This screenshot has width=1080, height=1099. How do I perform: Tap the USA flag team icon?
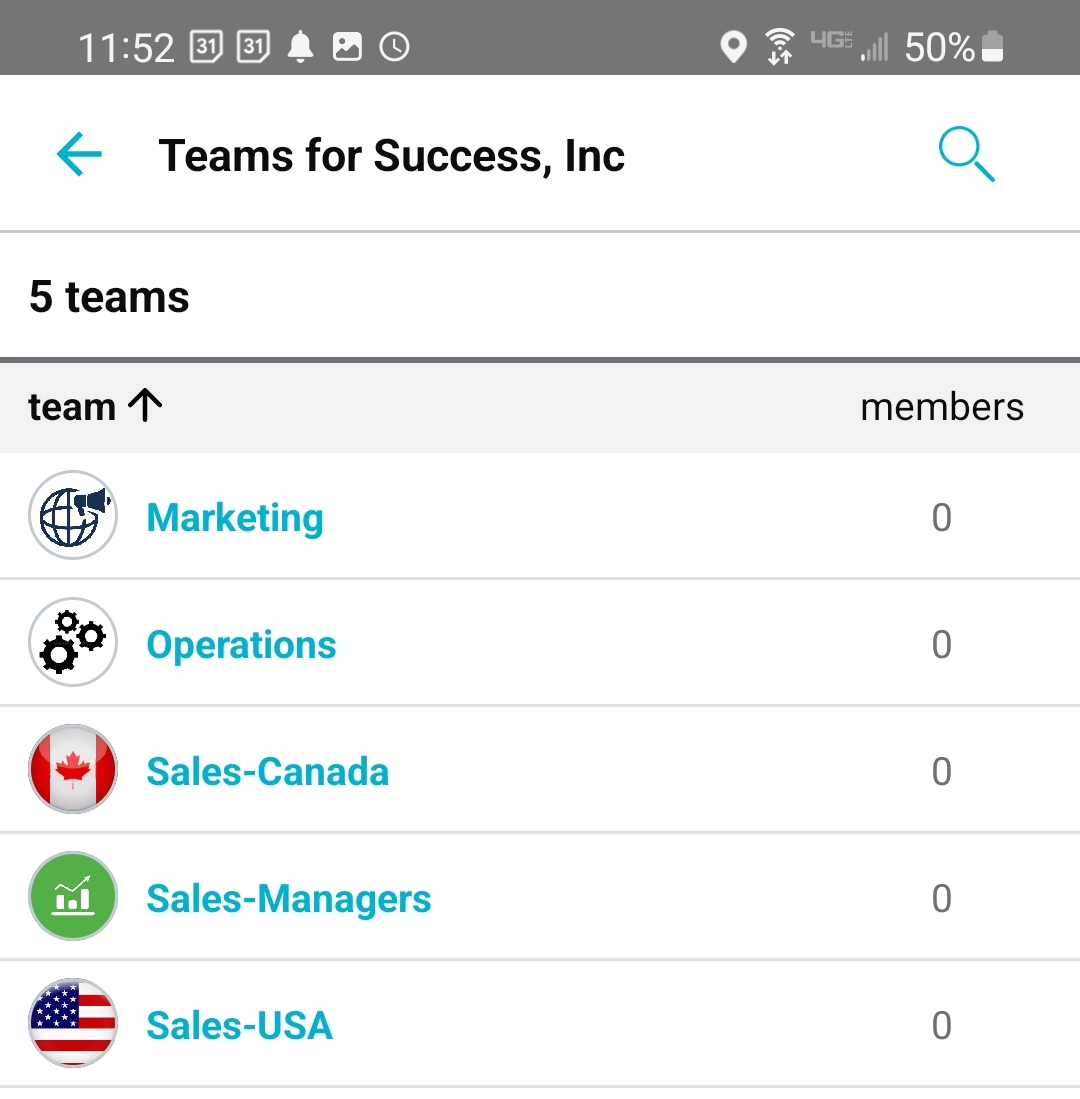(x=73, y=1023)
